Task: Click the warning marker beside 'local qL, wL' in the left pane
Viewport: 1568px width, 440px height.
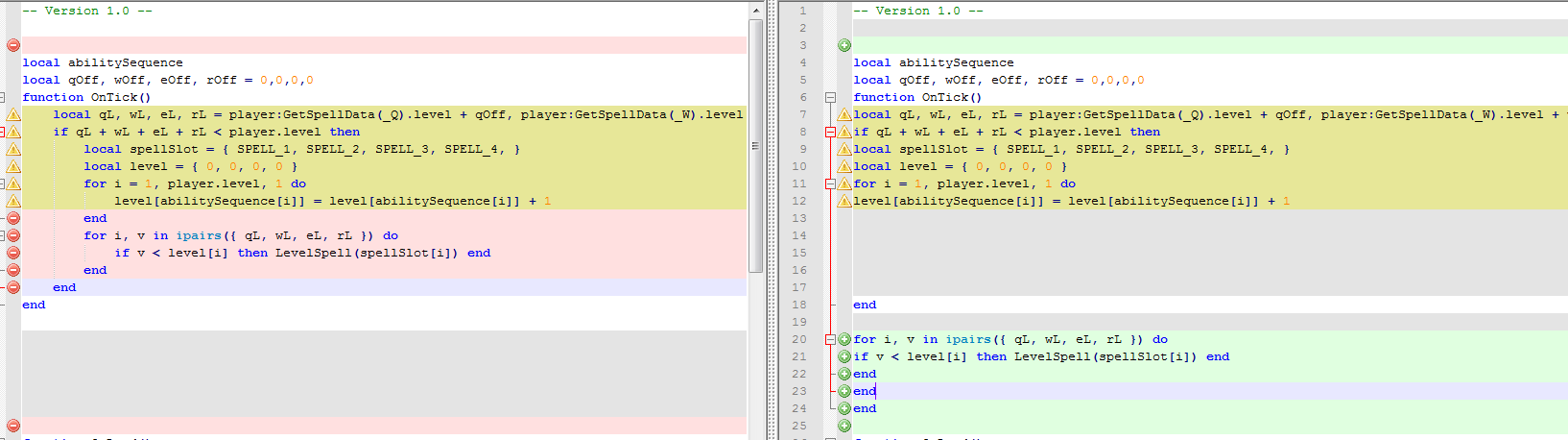Action: pyautogui.click(x=13, y=114)
